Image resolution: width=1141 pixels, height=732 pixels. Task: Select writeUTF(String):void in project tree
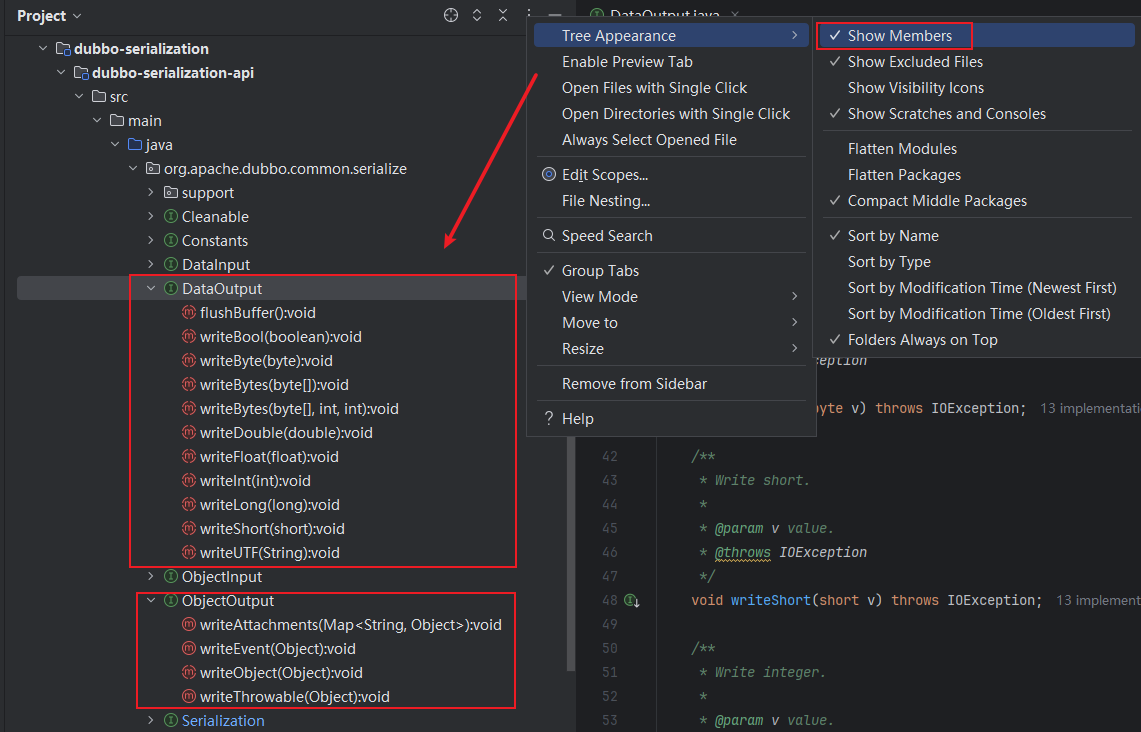(269, 553)
